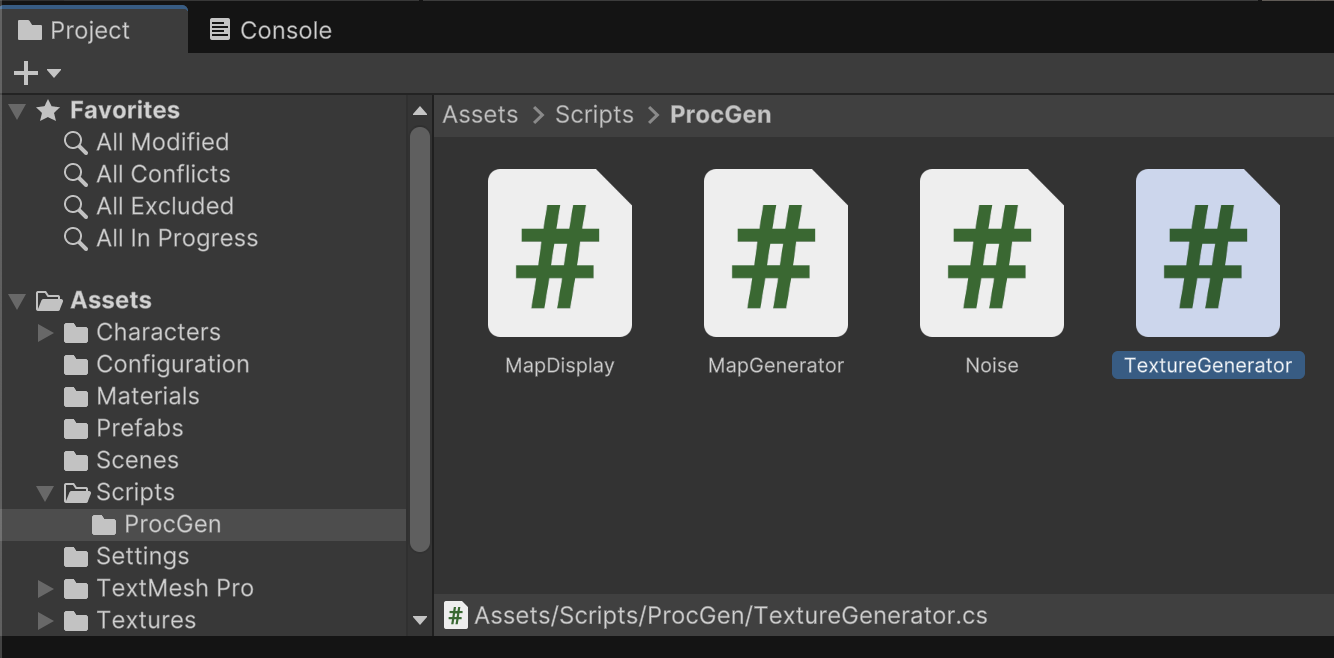This screenshot has height=658, width=1334.
Task: Collapse the Assets folder tree
Action: (x=17, y=300)
